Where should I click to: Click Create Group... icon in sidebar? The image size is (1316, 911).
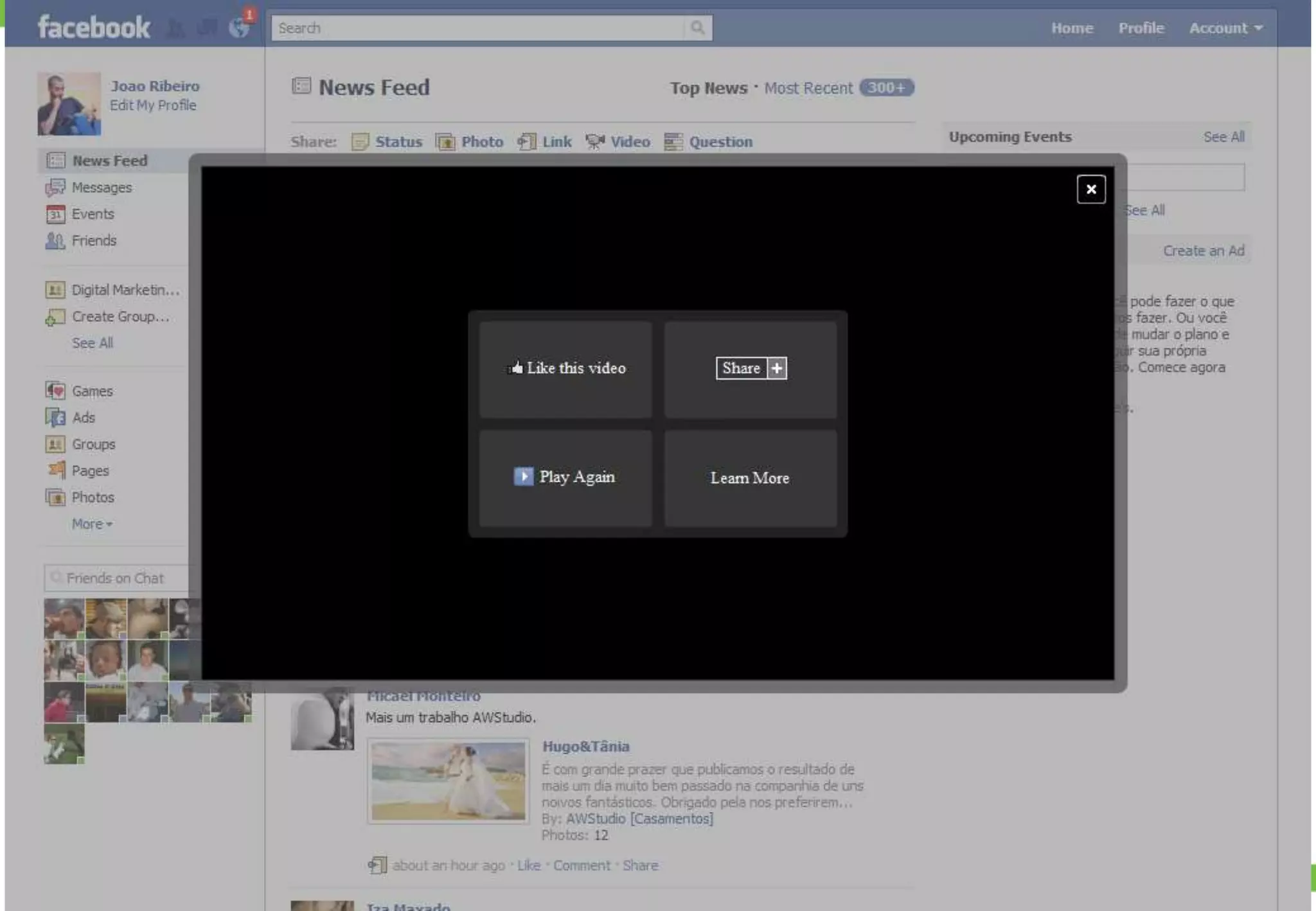[x=55, y=317]
